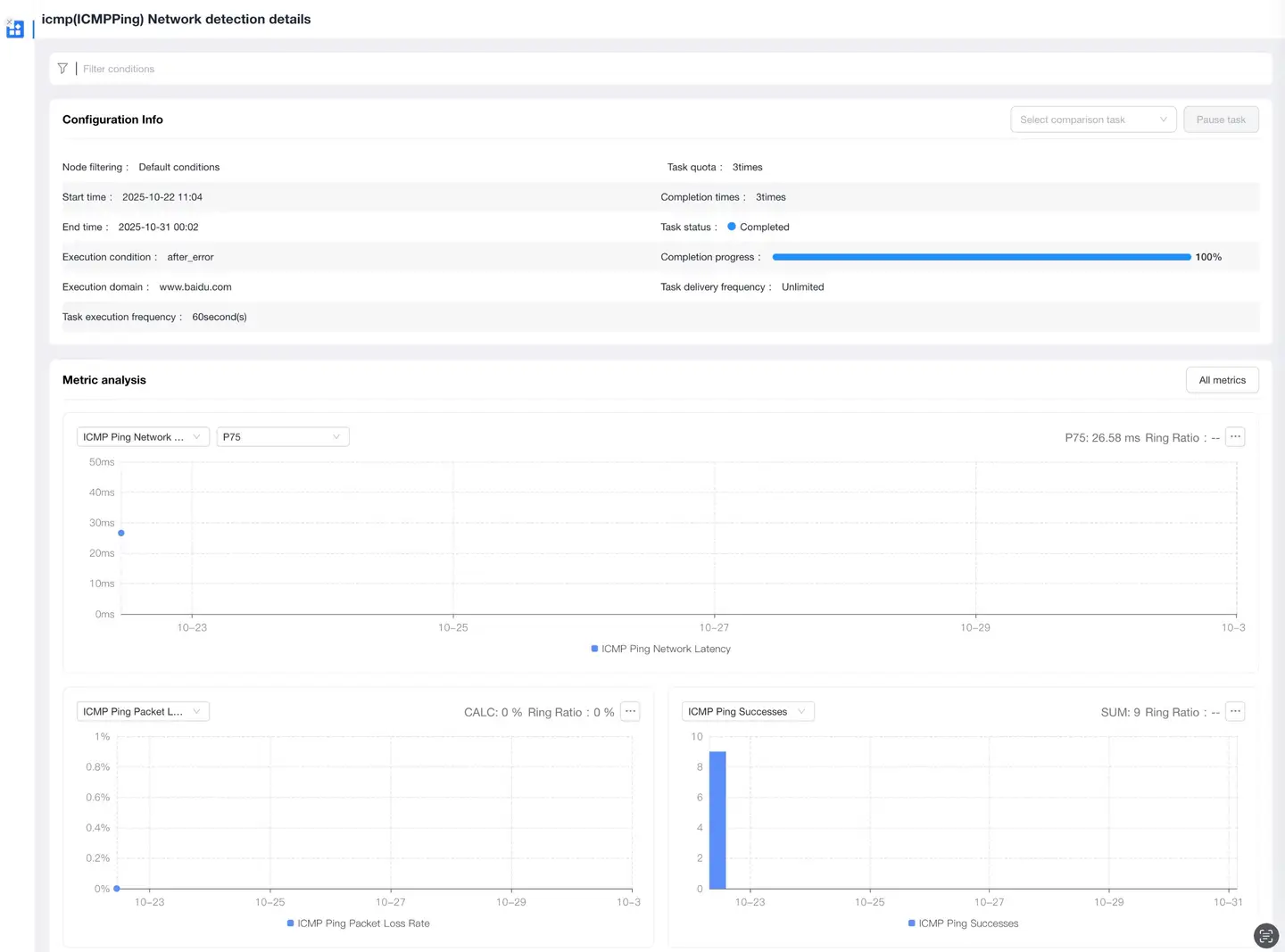The image size is (1285, 952).
Task: Open more options for latency chart
Action: [x=1235, y=437]
